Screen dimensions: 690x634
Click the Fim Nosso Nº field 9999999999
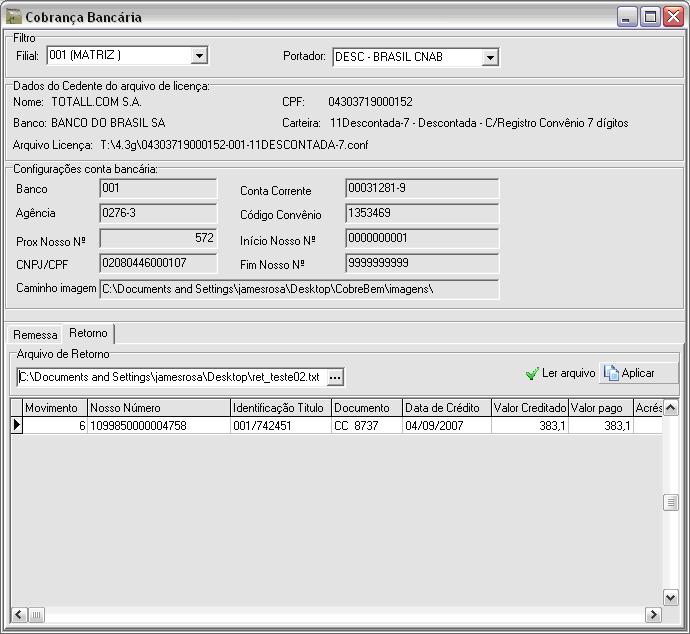point(422,264)
